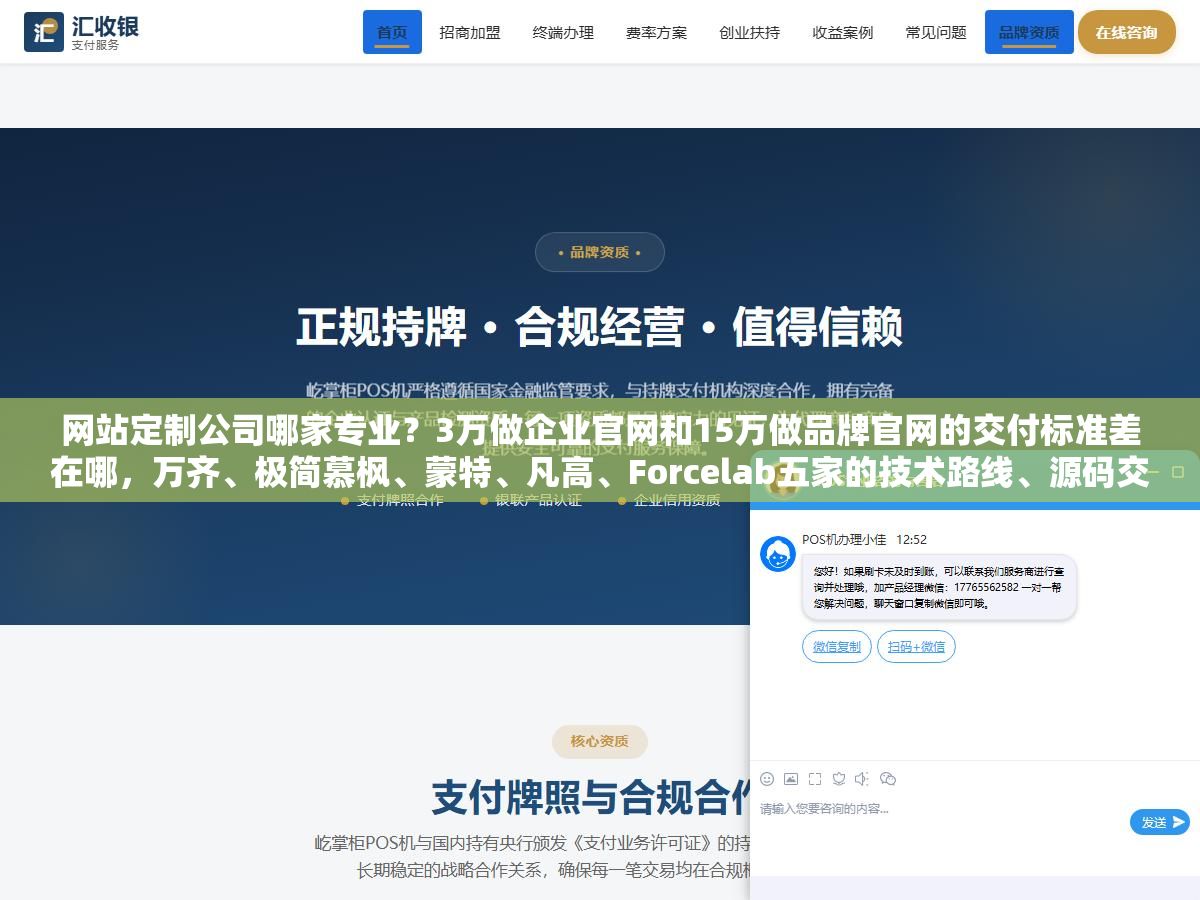Click the 正规持牌·合规经营·值得信赖 headline
Screen dimensions: 1200x900
click(600, 327)
